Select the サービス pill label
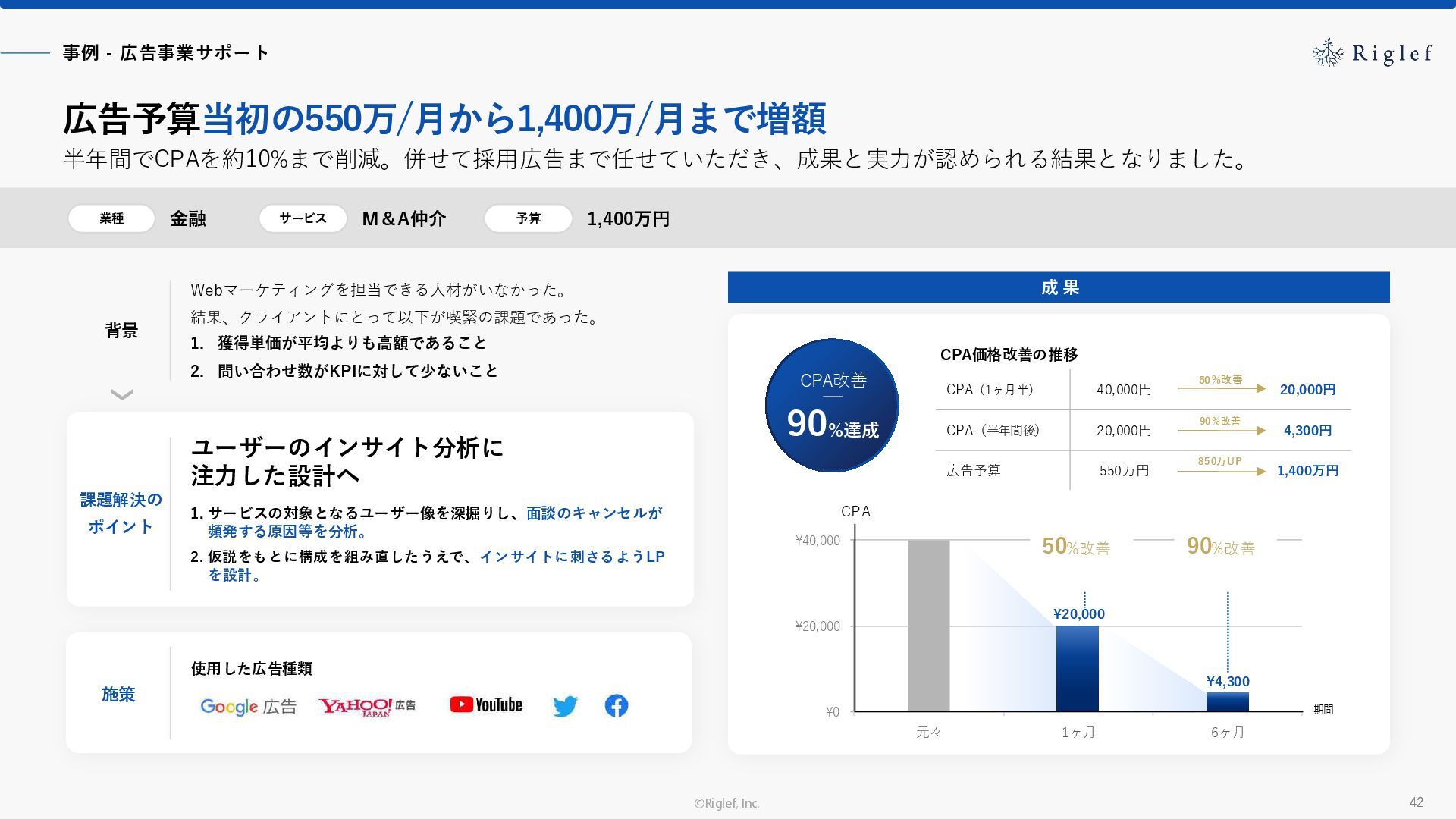The height and width of the screenshot is (819, 1456). tap(303, 218)
